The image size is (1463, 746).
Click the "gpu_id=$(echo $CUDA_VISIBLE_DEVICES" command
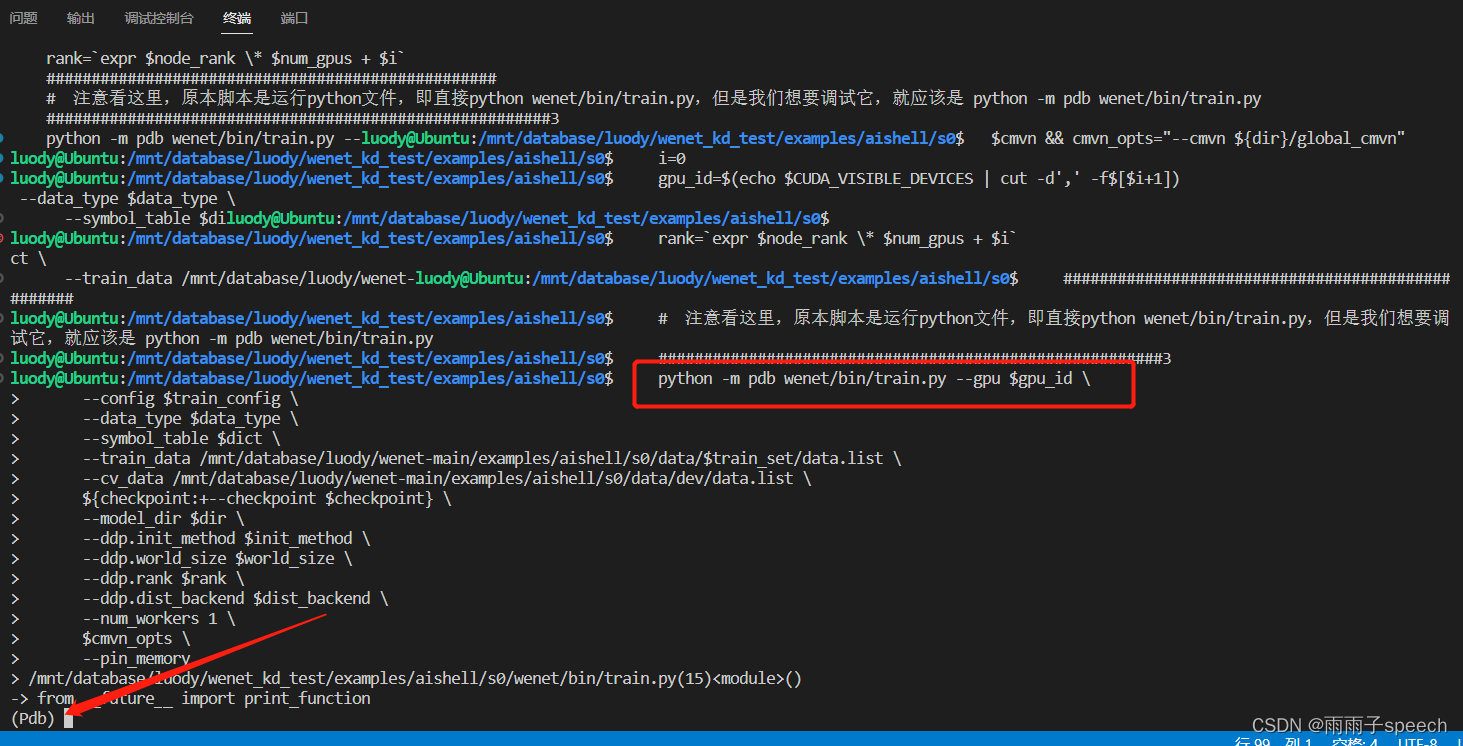coord(919,178)
